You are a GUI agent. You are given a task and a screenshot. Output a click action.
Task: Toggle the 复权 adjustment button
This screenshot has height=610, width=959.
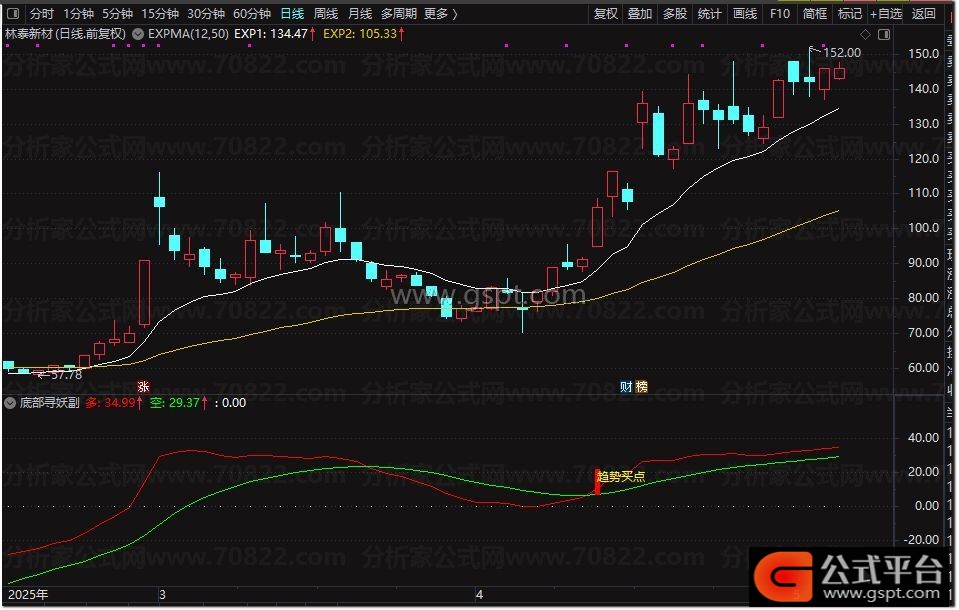coord(606,14)
